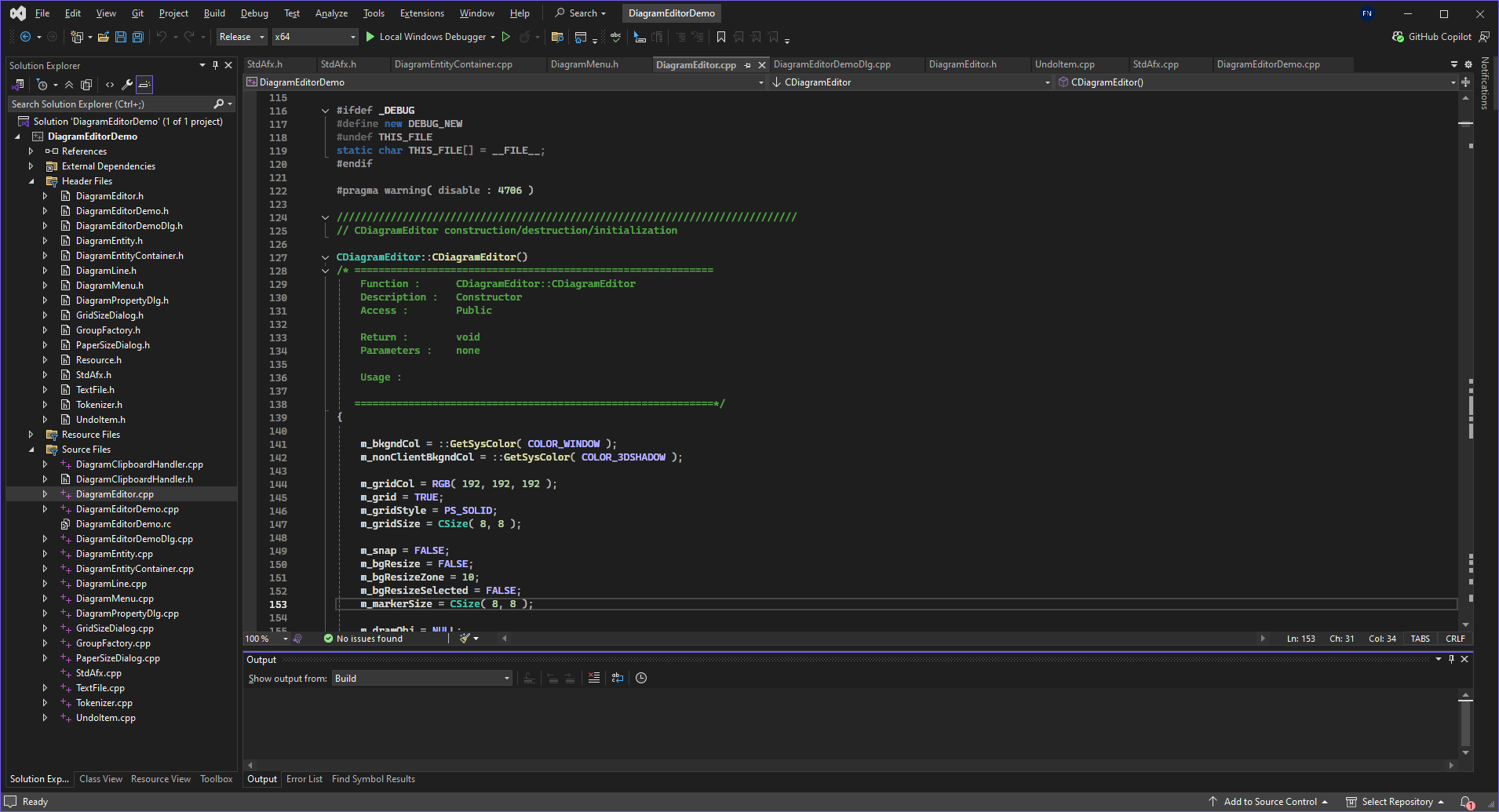Toggle auto-hide pin on Output panel
This screenshot has width=1499, height=812.
click(x=1451, y=659)
